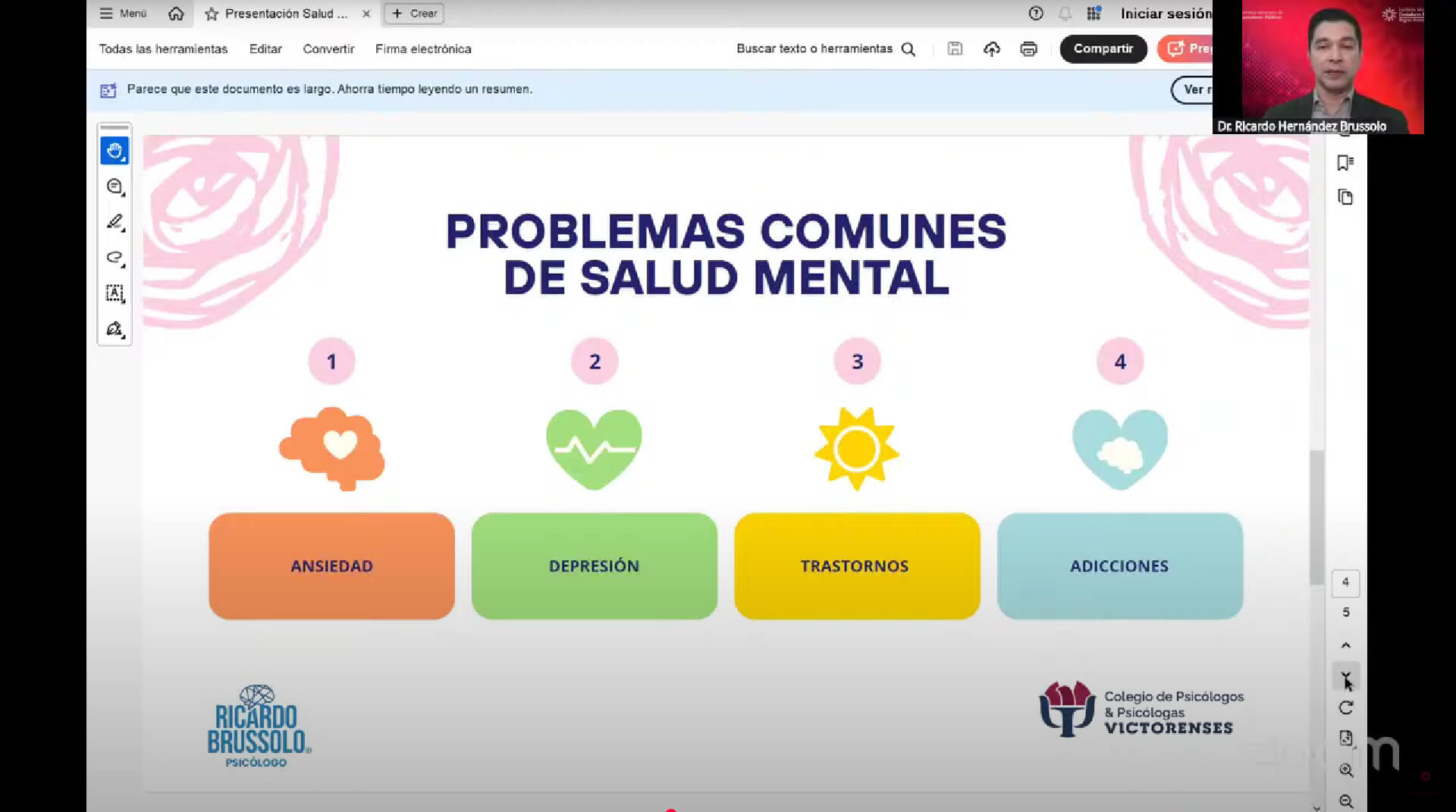Screen dimensions: 1456x812
Task: Open the Convertir menu item
Action: coord(328,49)
